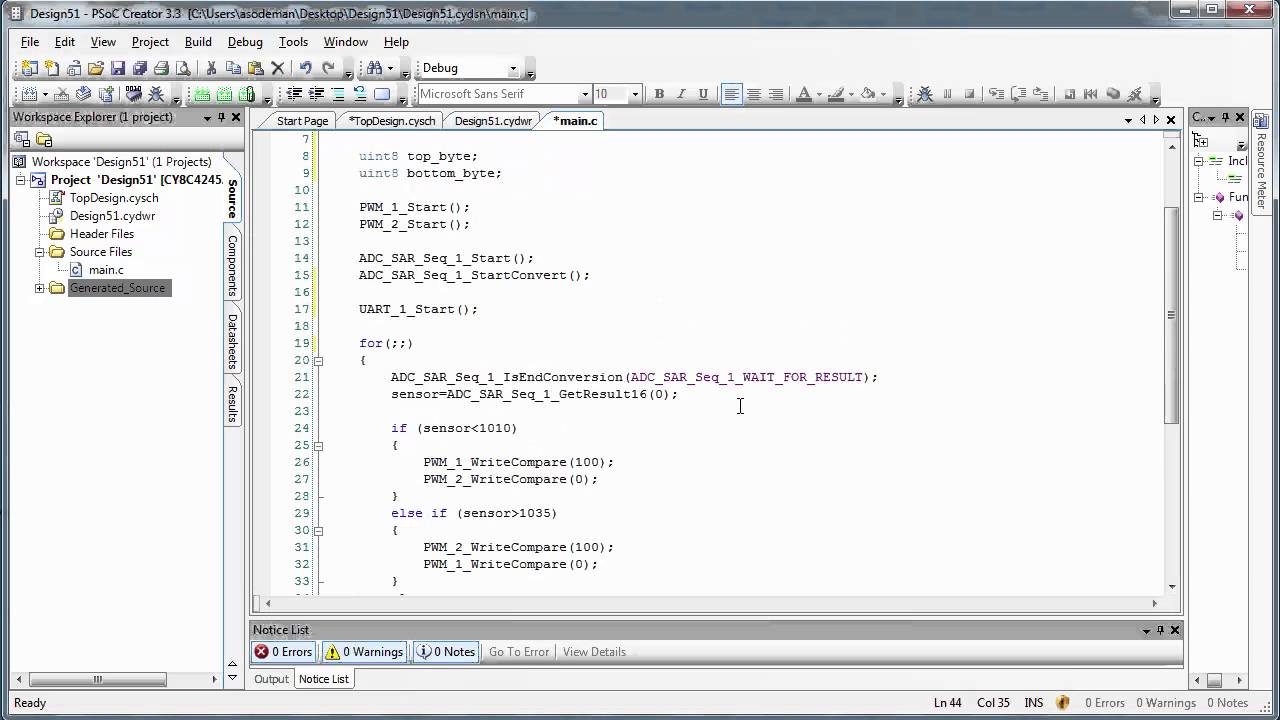Toggle Underline formatting button
1280x720 pixels.
(703, 94)
